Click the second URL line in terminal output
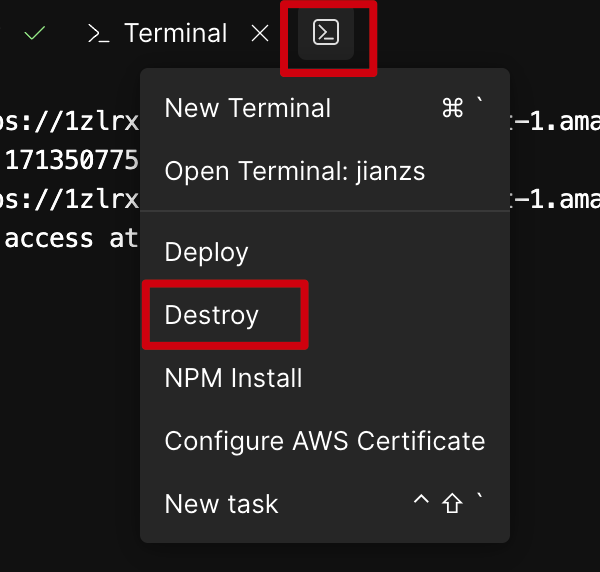600x572 pixels. pos(70,199)
